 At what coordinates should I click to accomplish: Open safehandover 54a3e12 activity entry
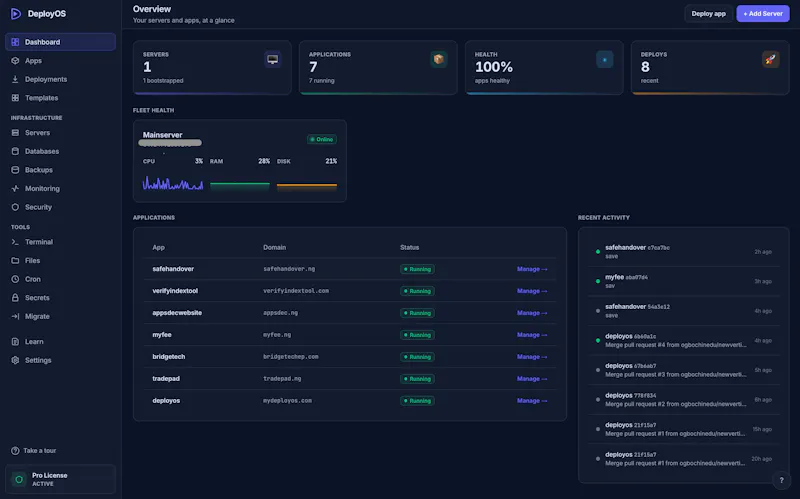(x=684, y=311)
